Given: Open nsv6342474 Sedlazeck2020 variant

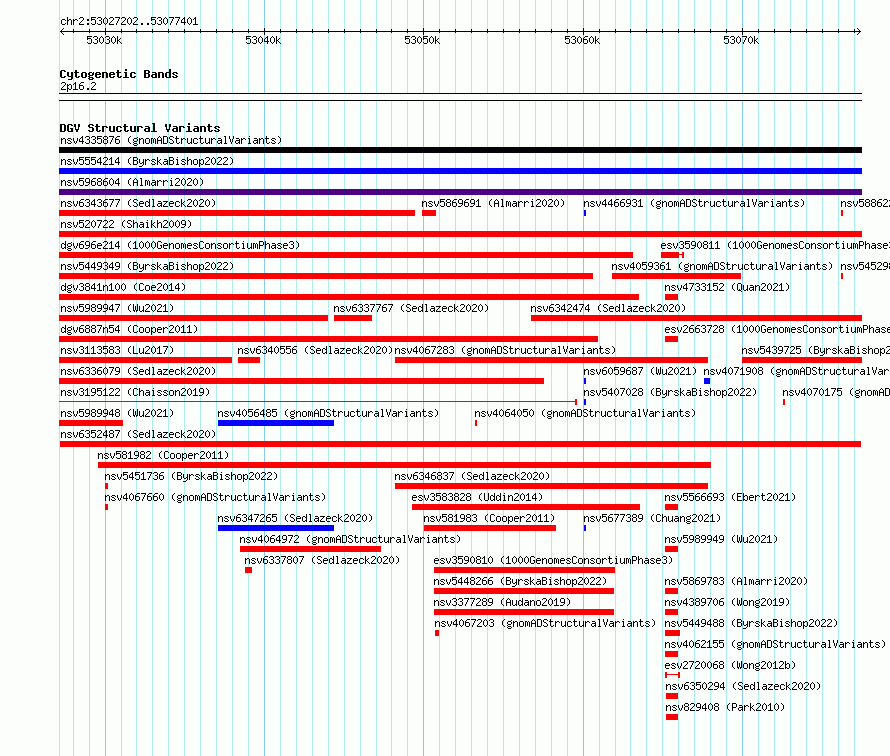Looking at the screenshot, I should (x=608, y=308).
